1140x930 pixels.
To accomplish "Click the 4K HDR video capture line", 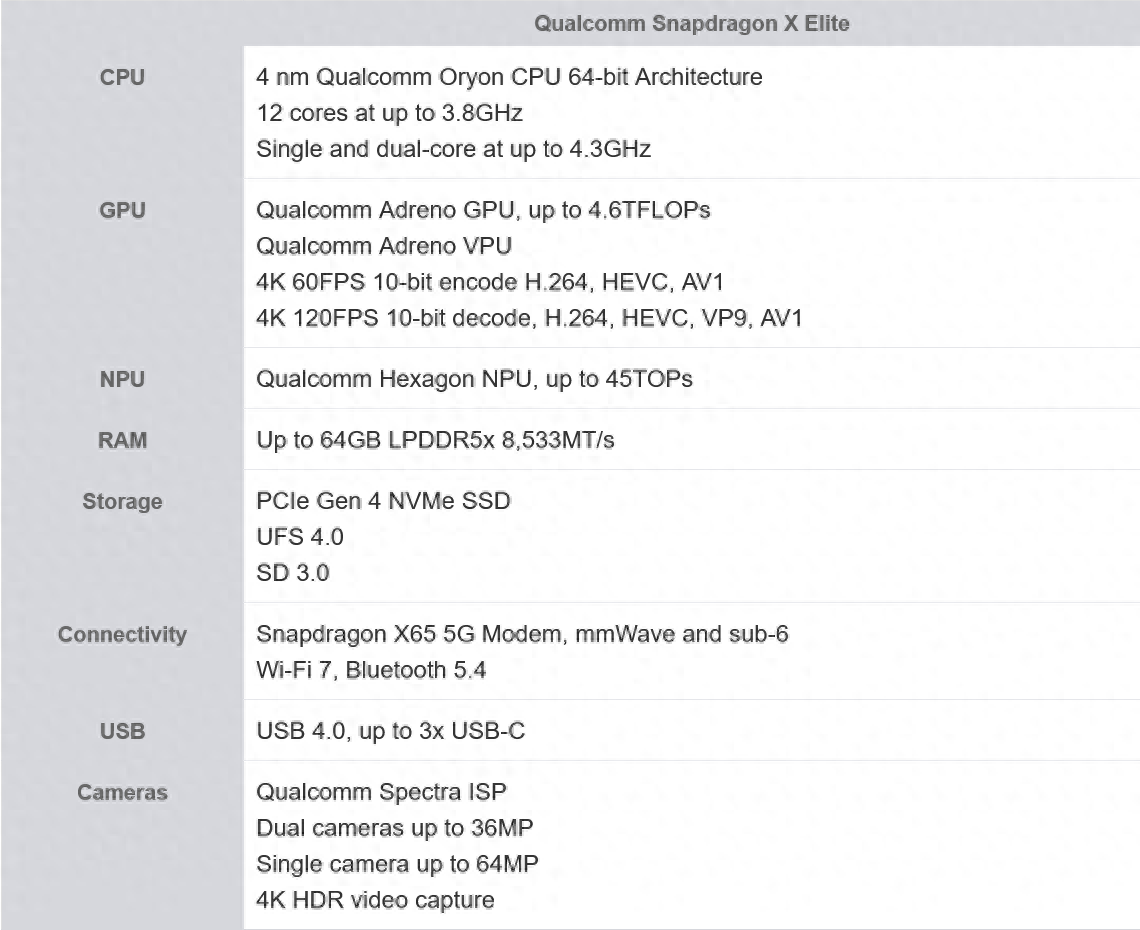I will (375, 900).
